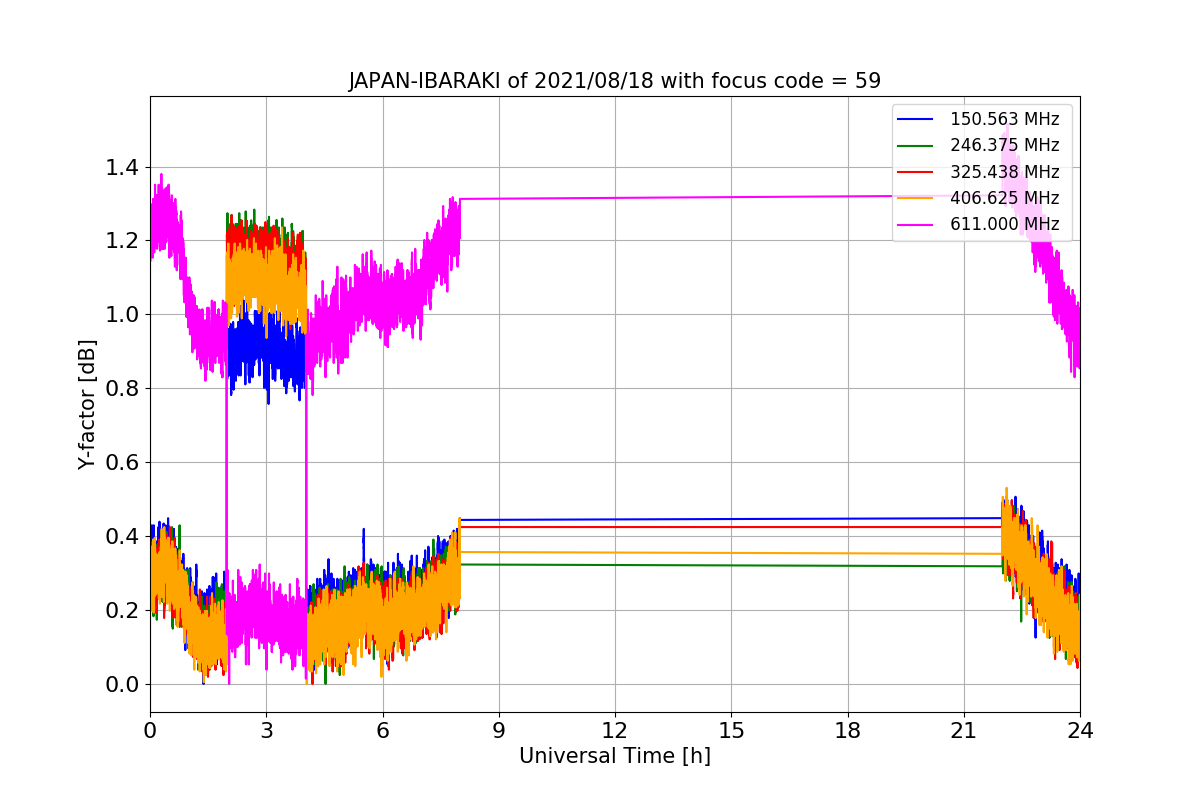Click y-axis tick label 0.8
This screenshot has width=1200, height=800.
[121, 389]
